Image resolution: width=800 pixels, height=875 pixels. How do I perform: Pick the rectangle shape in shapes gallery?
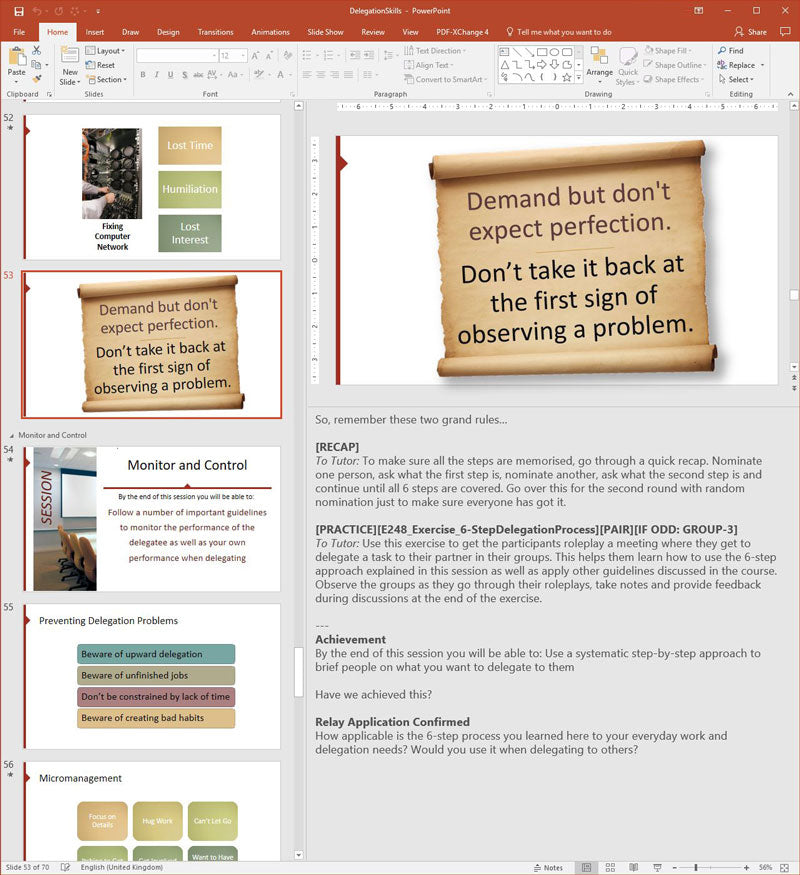(542, 52)
